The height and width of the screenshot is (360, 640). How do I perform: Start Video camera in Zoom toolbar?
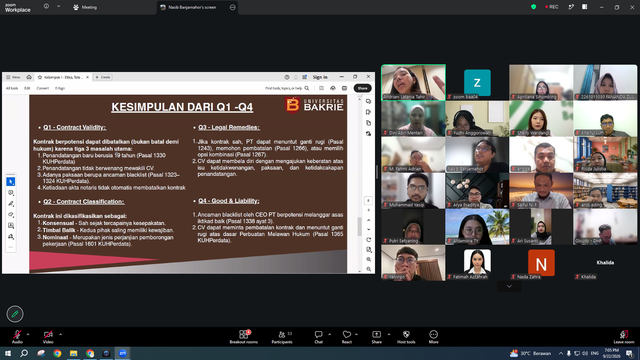pos(48,336)
